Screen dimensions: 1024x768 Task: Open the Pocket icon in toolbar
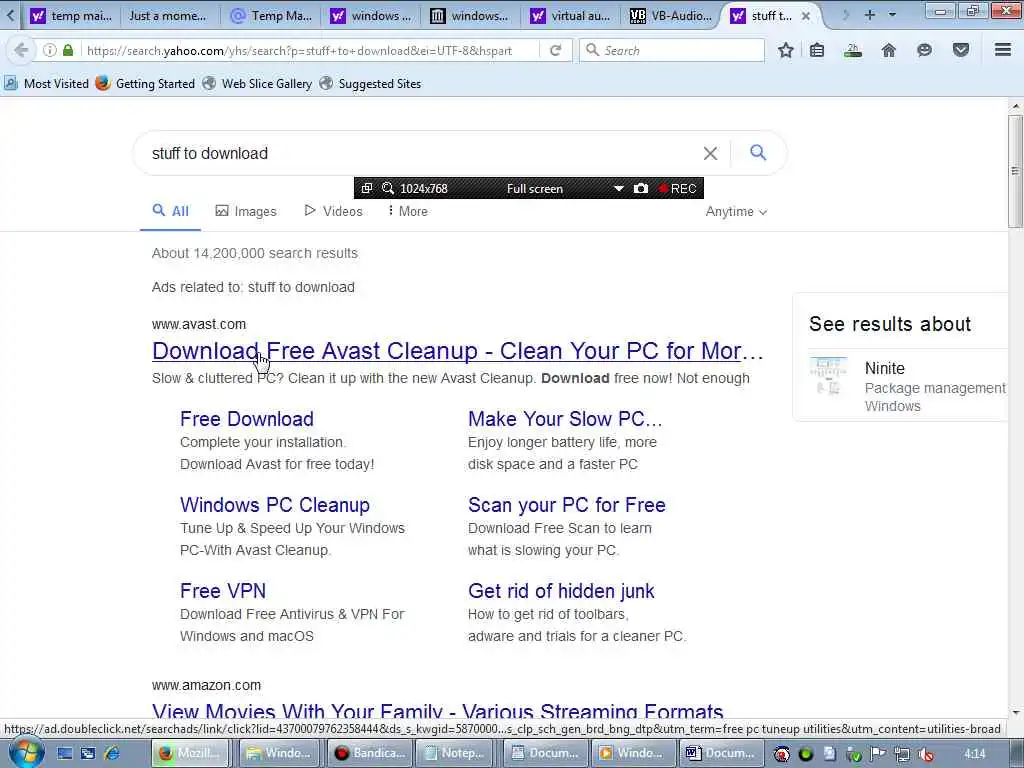click(x=961, y=50)
